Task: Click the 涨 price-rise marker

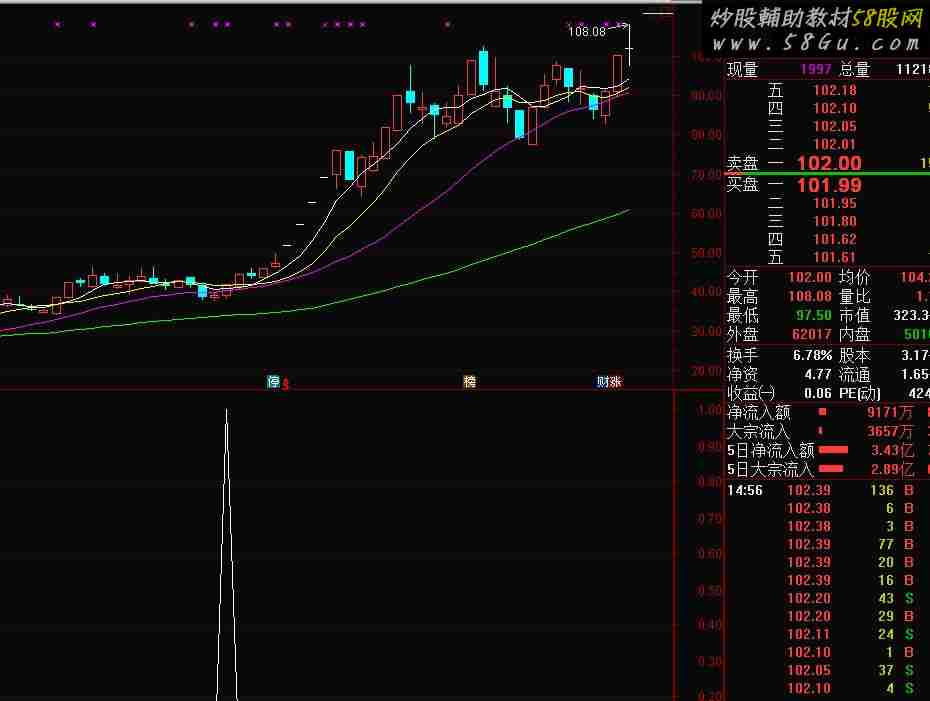Action: (x=616, y=381)
